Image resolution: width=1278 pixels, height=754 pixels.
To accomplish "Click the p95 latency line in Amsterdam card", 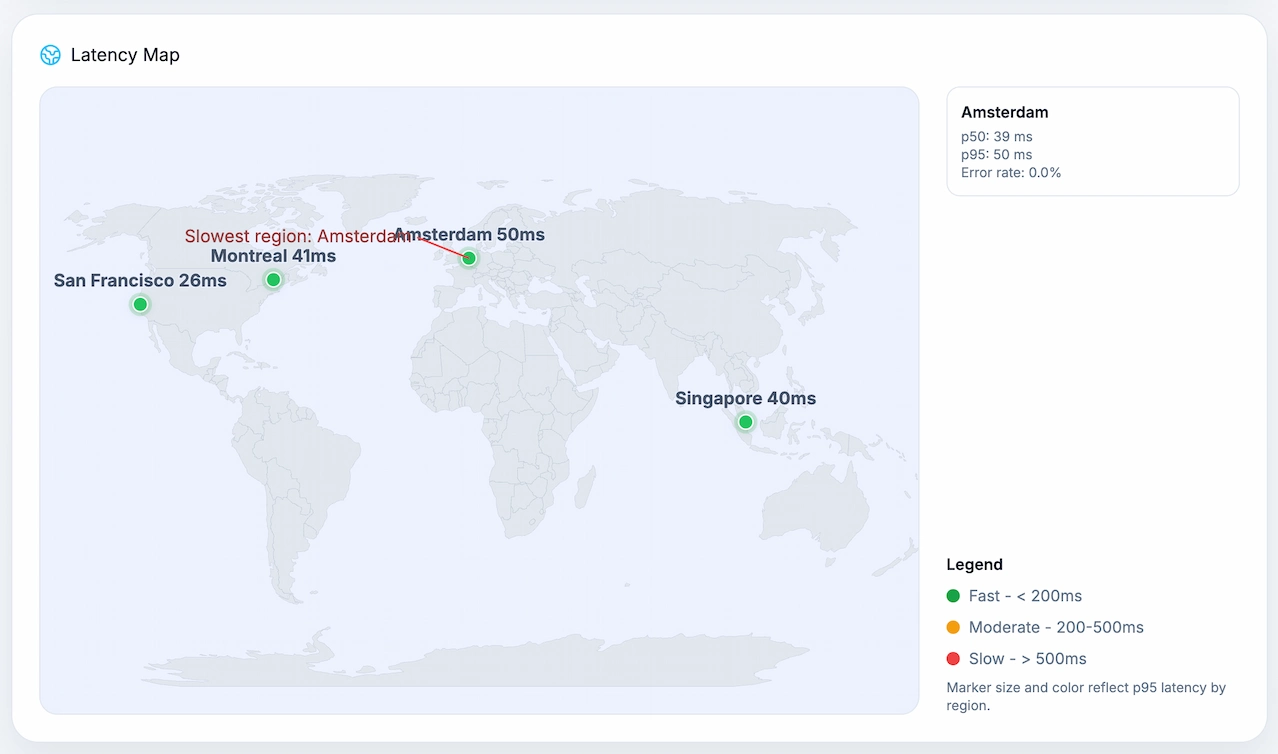I will [x=996, y=154].
